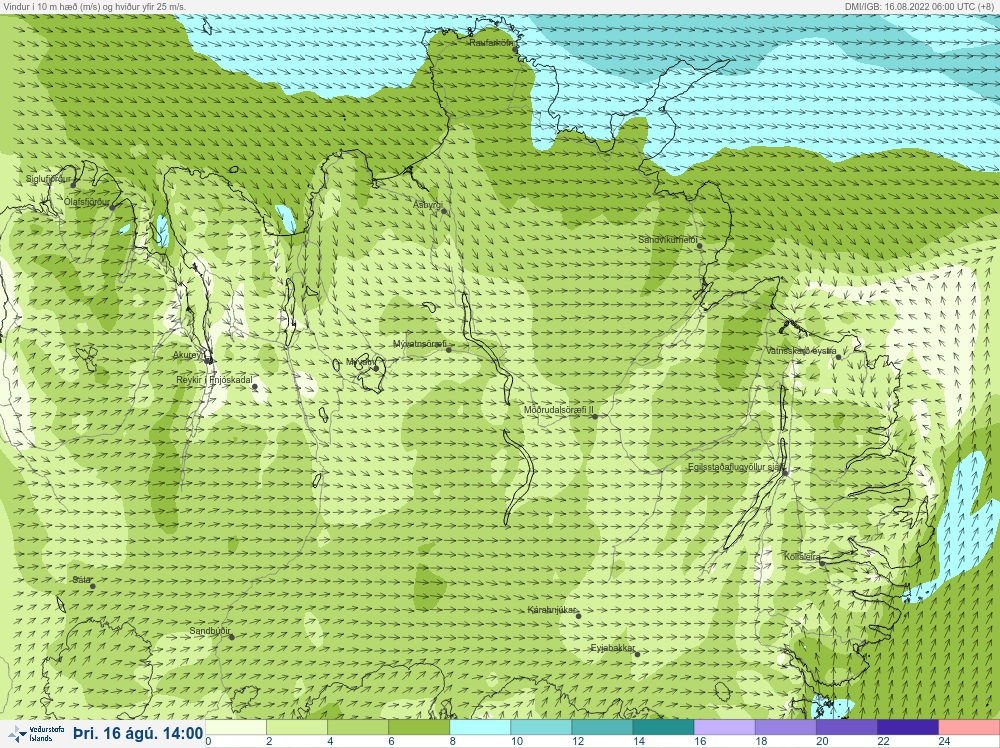This screenshot has width=1000, height=748.
Task: Click the 0–2 m/s legend color
Action: coord(236,727)
